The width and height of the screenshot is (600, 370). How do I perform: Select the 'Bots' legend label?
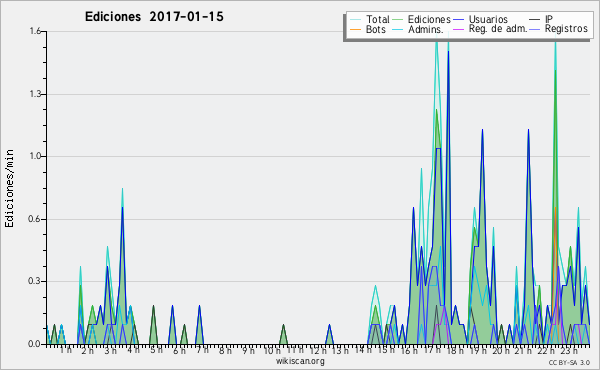pos(376,29)
